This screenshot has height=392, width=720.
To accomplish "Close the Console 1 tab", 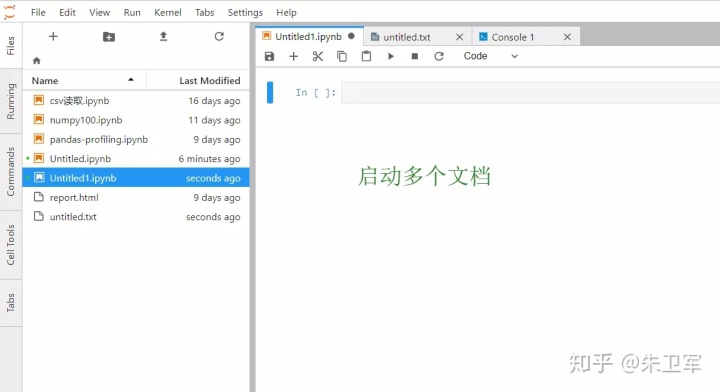I will [x=568, y=37].
